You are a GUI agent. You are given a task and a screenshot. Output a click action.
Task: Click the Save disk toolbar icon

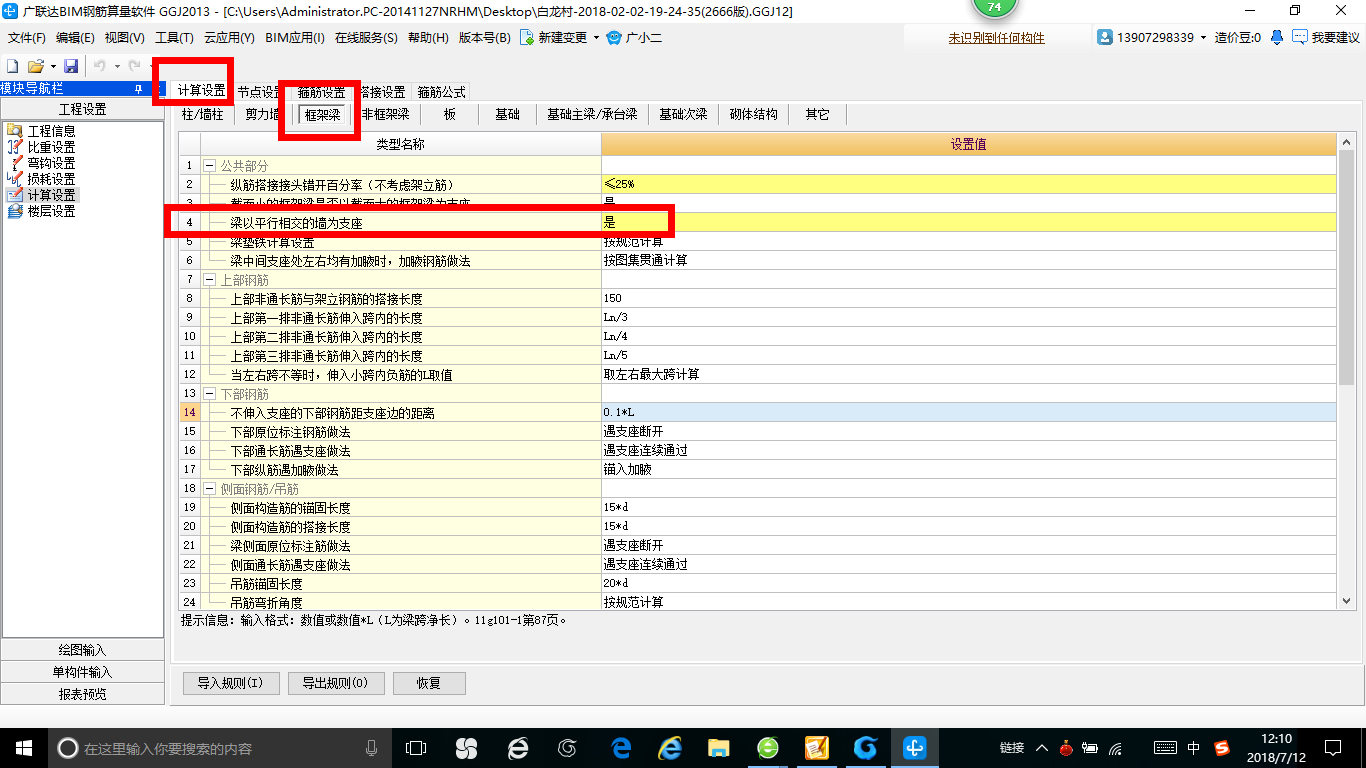tap(71, 66)
